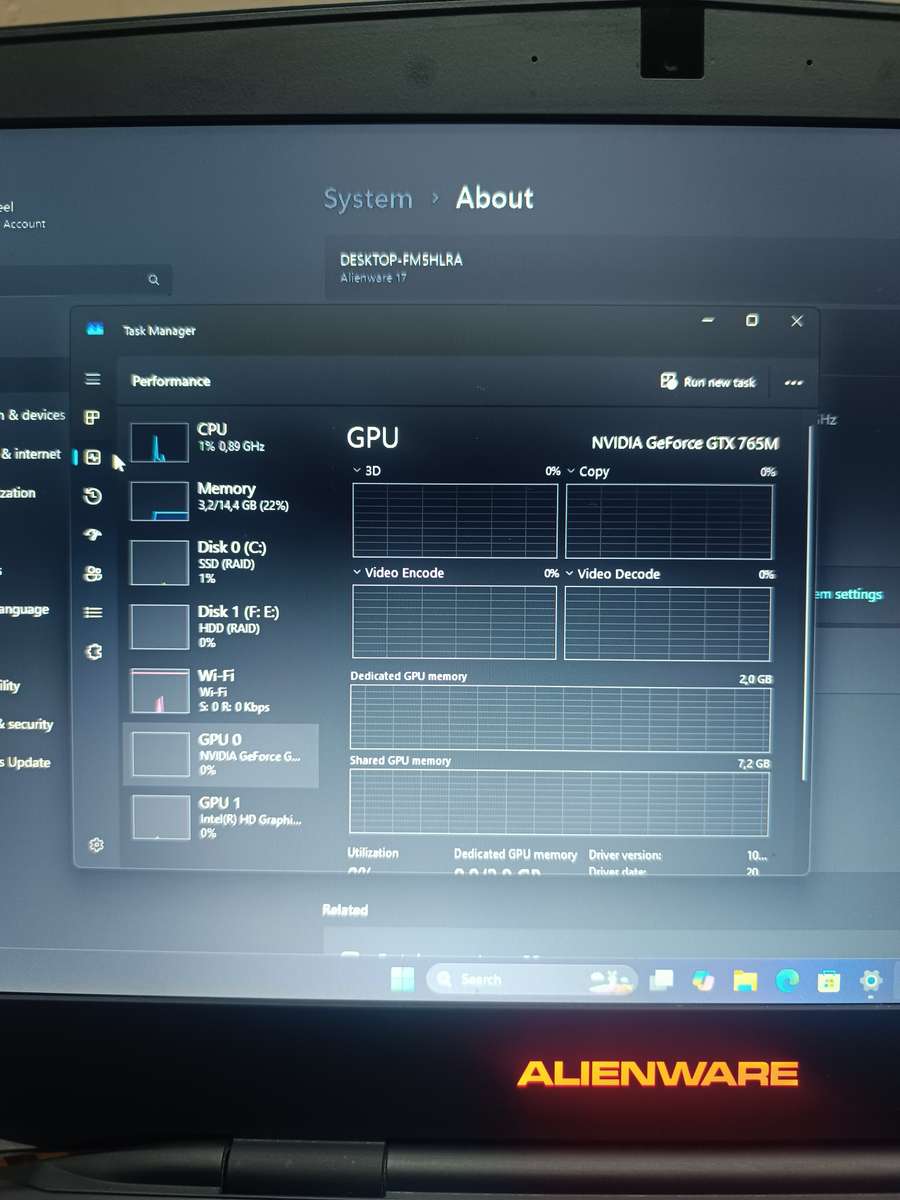Collapse the Copy engine graph
Viewport: 900px width, 1200px height.
[570, 470]
